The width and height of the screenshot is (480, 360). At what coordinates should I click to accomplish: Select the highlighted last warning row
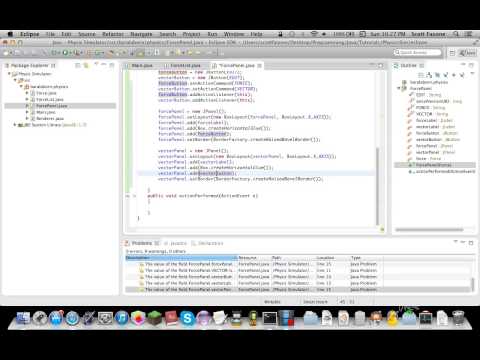coord(298,289)
